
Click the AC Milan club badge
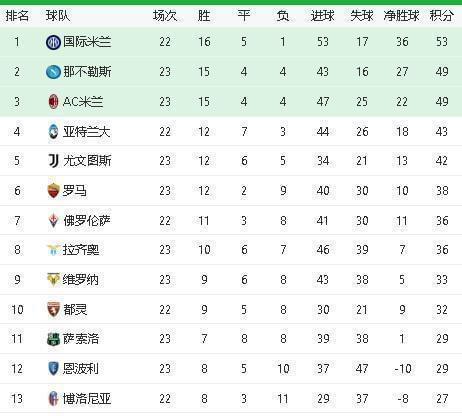click(53, 102)
